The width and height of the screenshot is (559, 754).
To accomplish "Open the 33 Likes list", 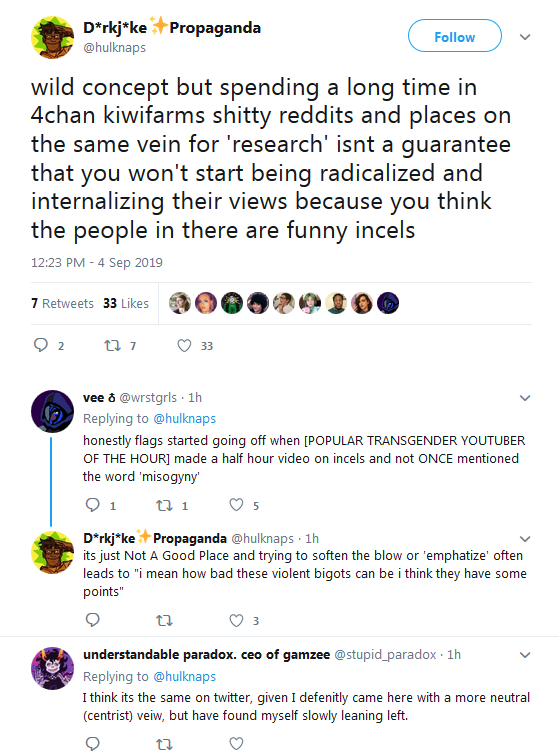I will pos(126,303).
